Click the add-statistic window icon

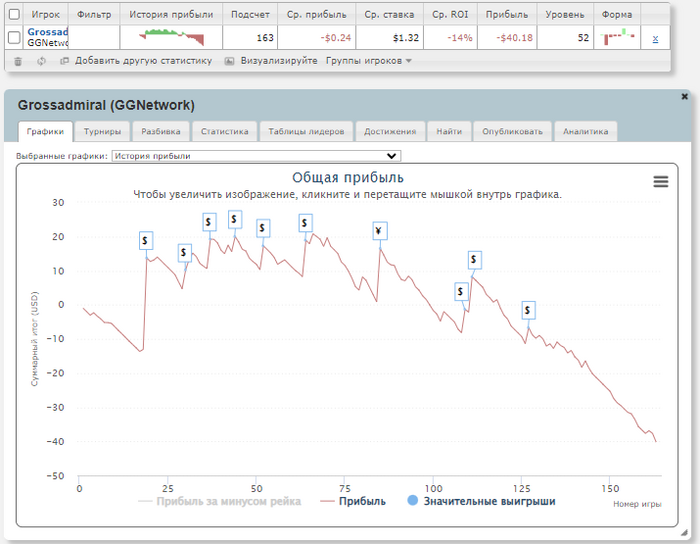64,61
